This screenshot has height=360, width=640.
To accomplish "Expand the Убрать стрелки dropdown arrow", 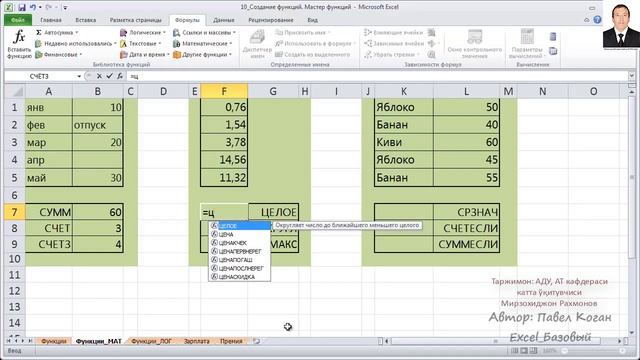I will tap(418, 54).
